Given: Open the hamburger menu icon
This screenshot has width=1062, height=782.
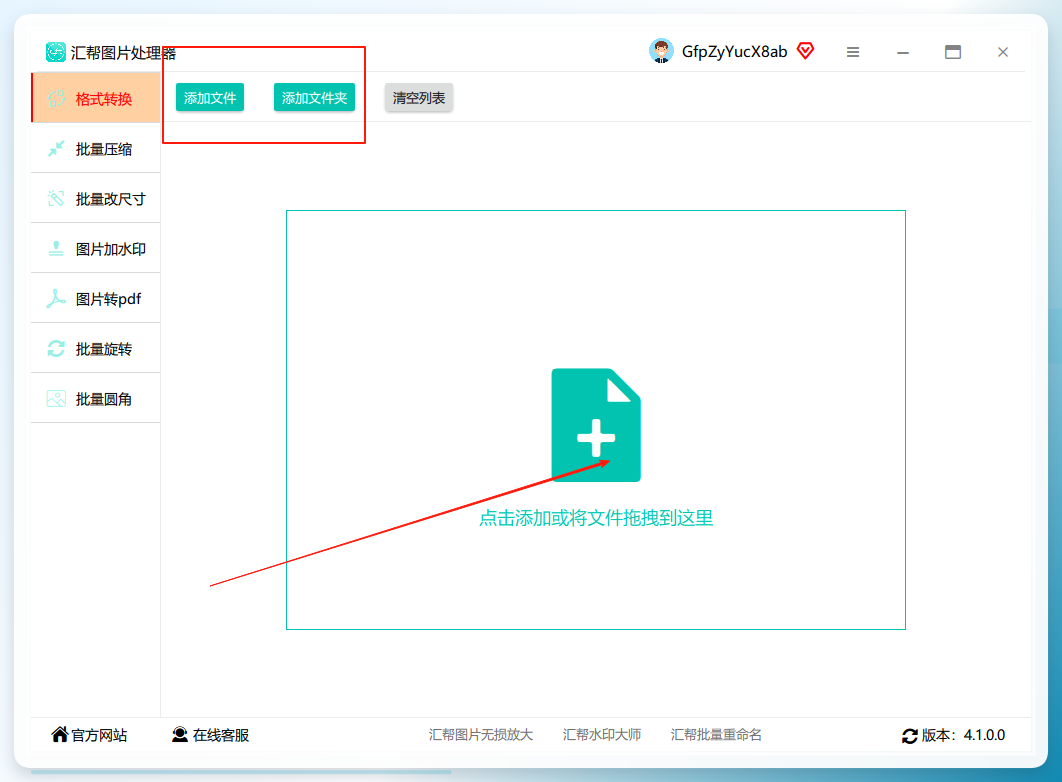Looking at the screenshot, I should (x=853, y=52).
